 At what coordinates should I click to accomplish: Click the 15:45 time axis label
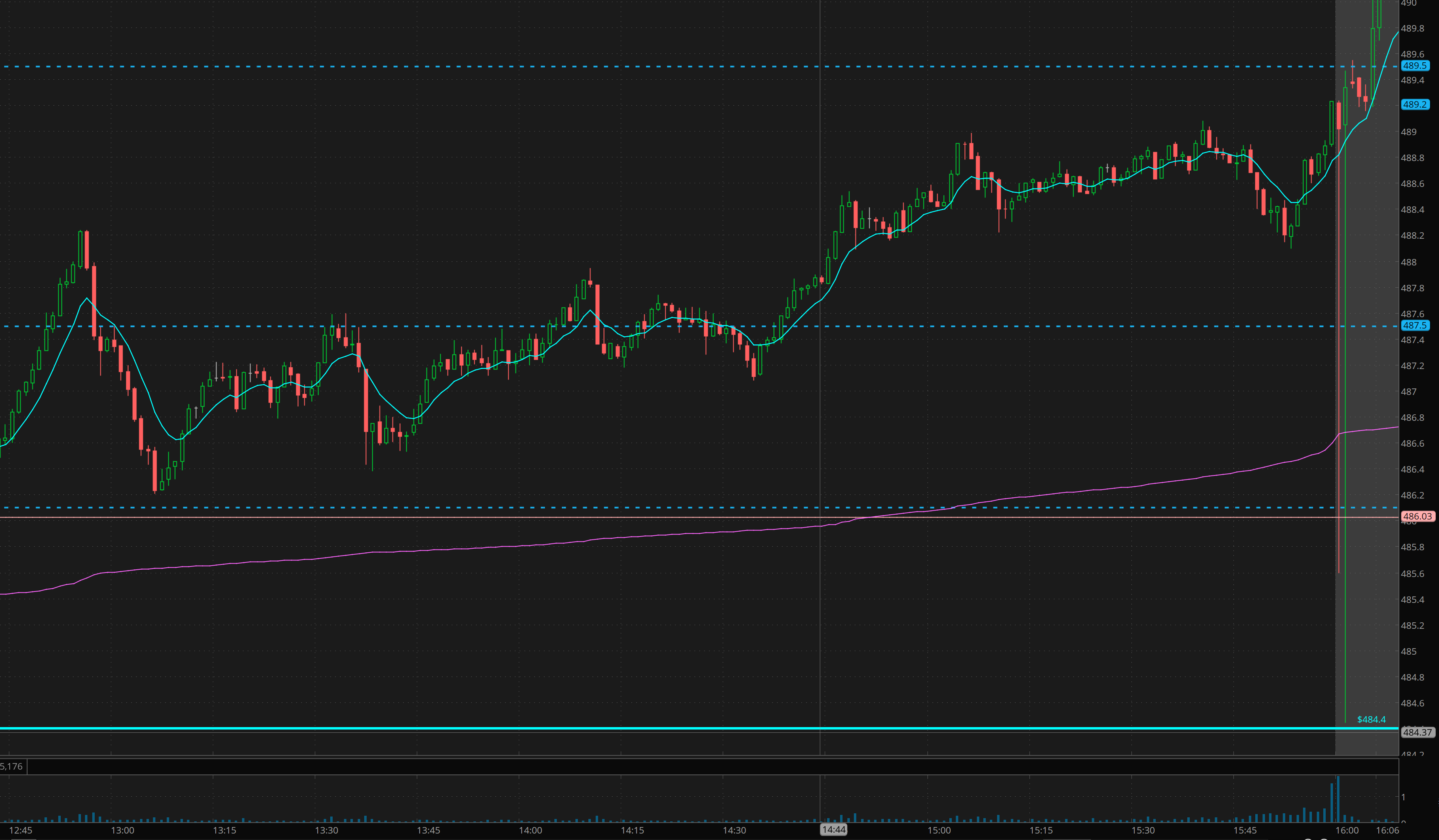point(1245,830)
